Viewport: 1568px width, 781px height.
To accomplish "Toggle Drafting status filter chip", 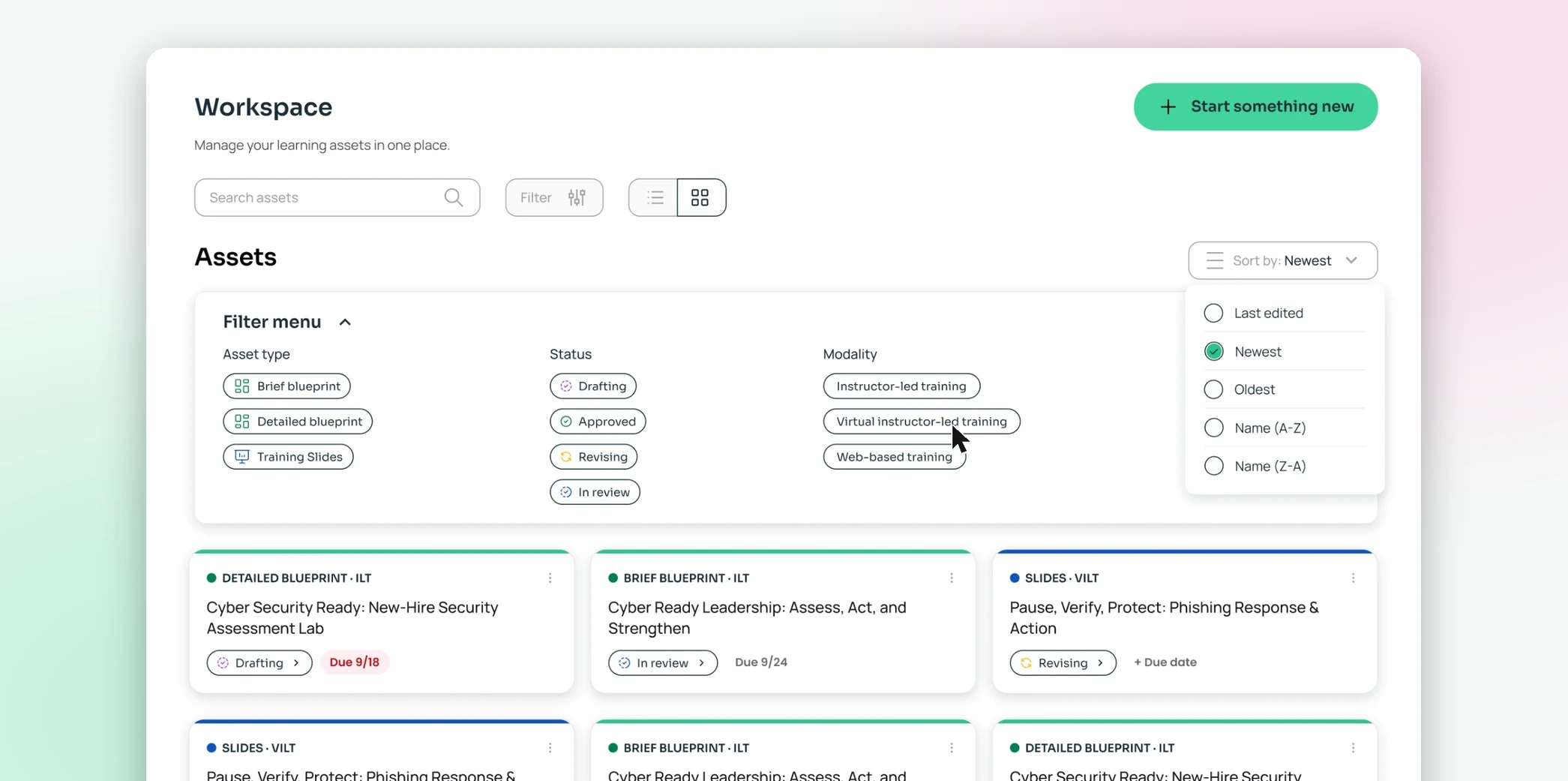I will (x=593, y=386).
